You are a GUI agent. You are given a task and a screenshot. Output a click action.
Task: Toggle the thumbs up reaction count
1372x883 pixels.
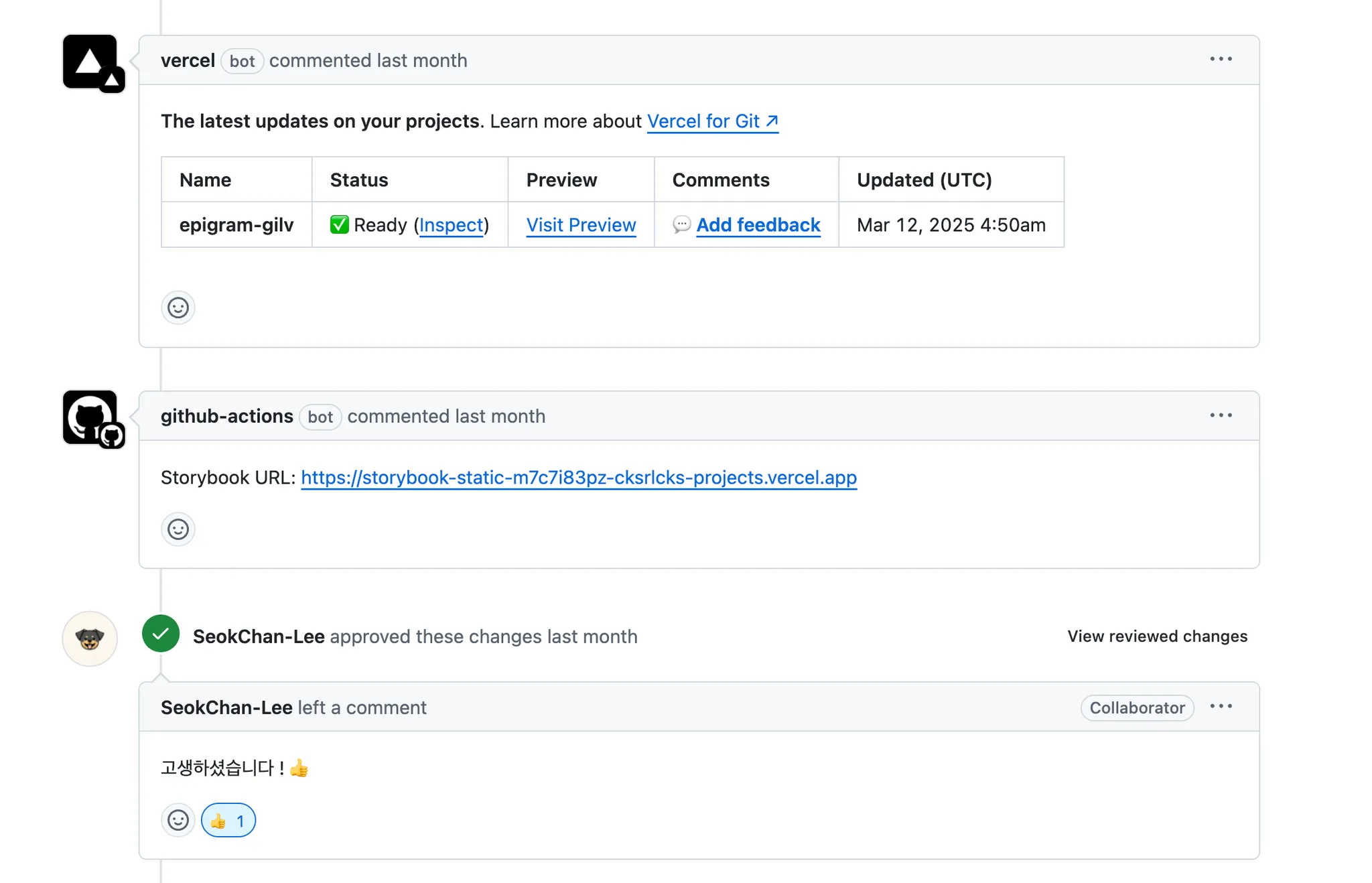coord(228,821)
